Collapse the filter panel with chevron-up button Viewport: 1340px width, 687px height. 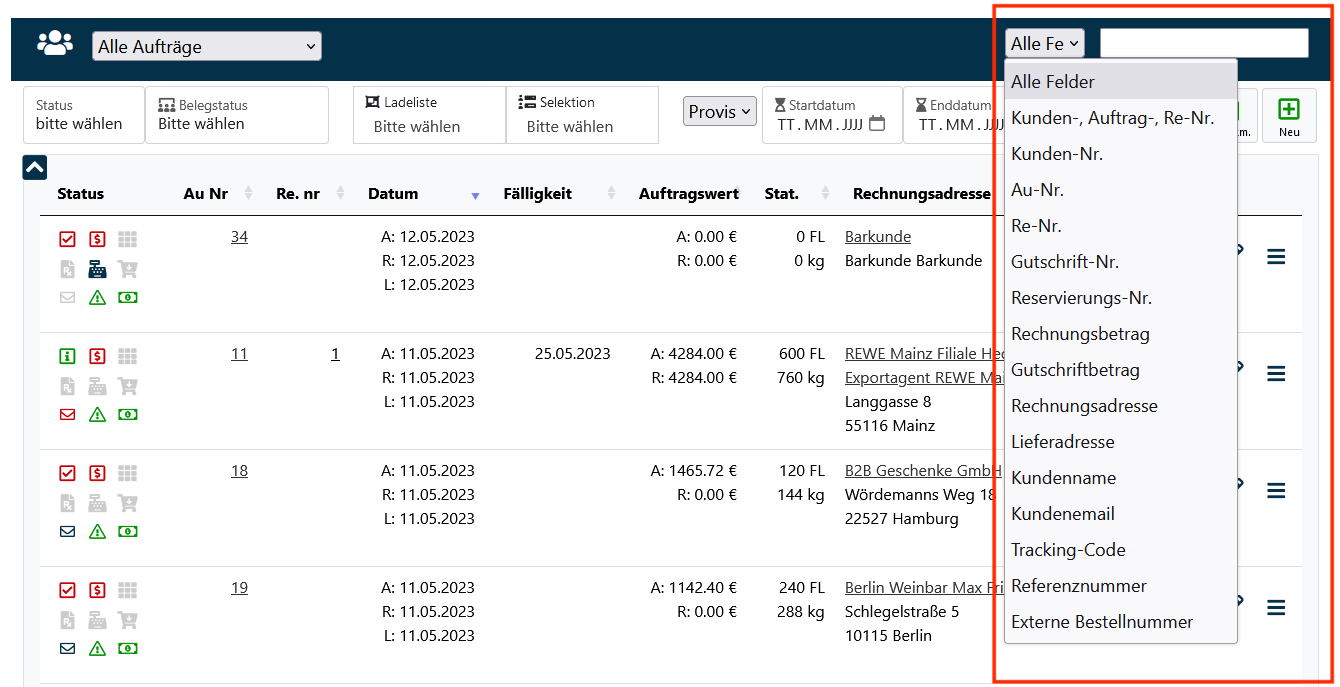click(x=35, y=168)
